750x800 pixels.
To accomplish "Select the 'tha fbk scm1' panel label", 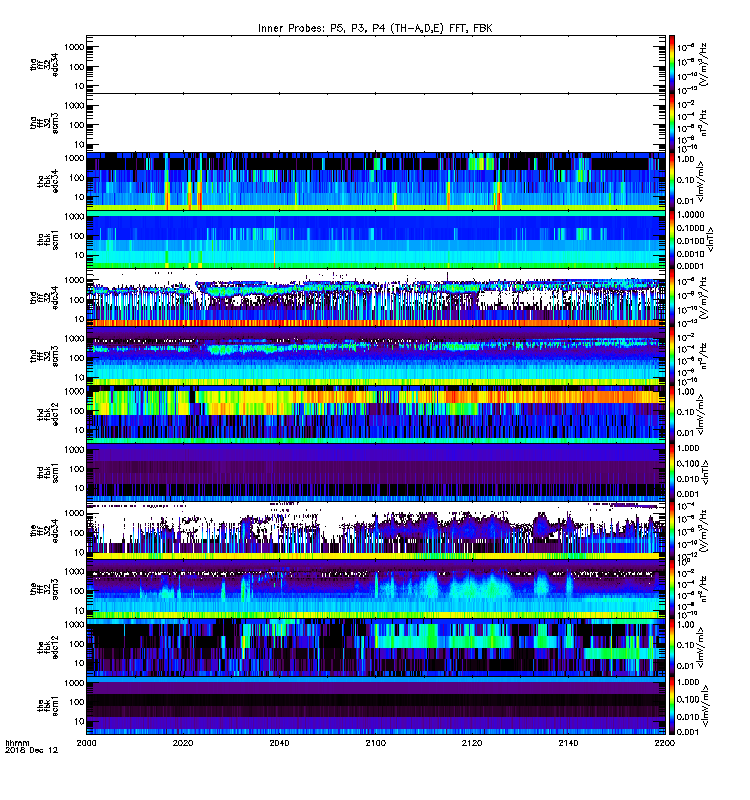I will (x=48, y=240).
